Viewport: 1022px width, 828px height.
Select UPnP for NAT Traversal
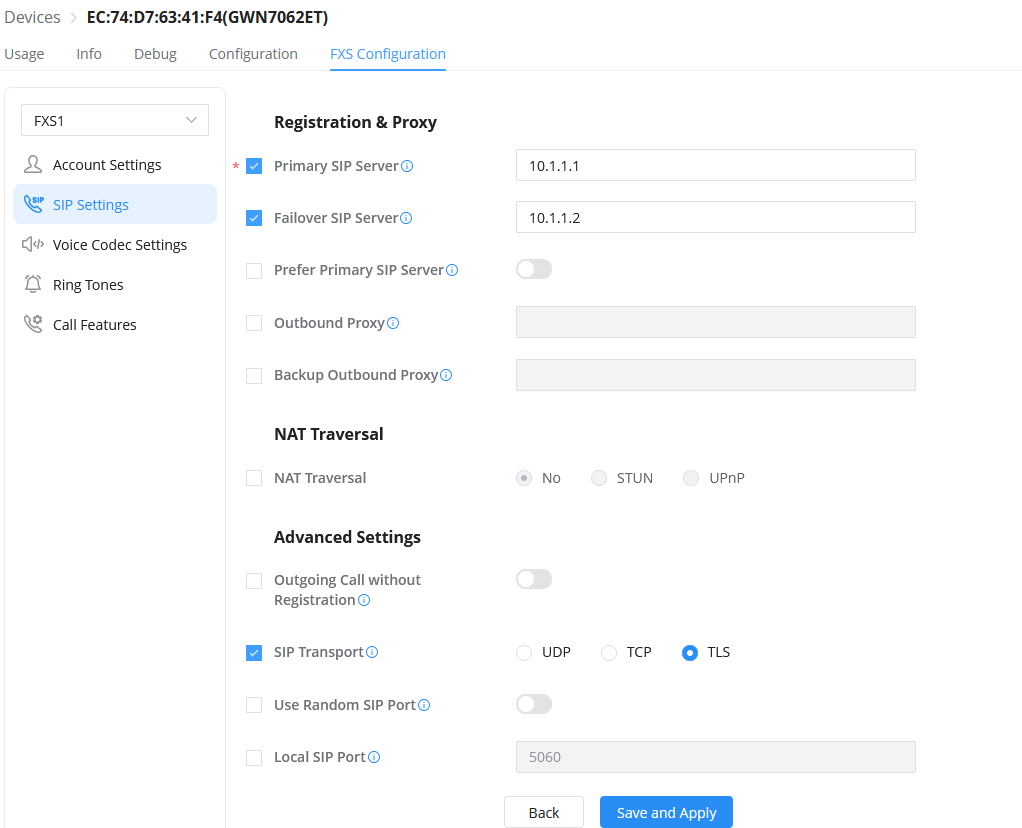click(x=691, y=479)
